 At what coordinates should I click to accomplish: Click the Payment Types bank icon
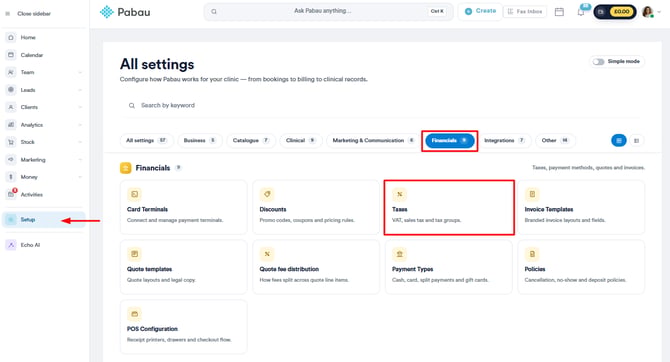pyautogui.click(x=400, y=254)
